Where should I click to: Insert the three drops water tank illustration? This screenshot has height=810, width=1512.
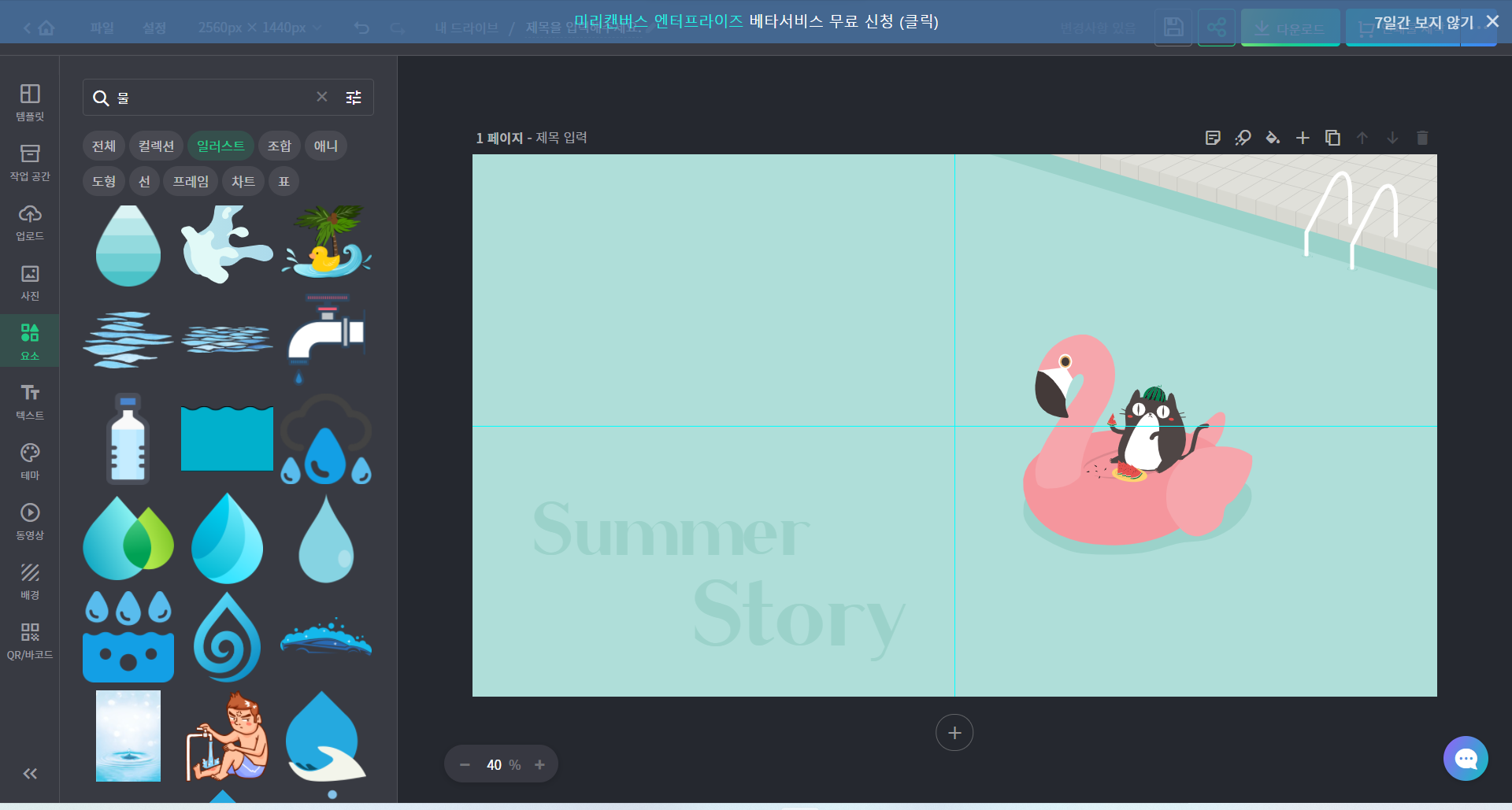128,636
